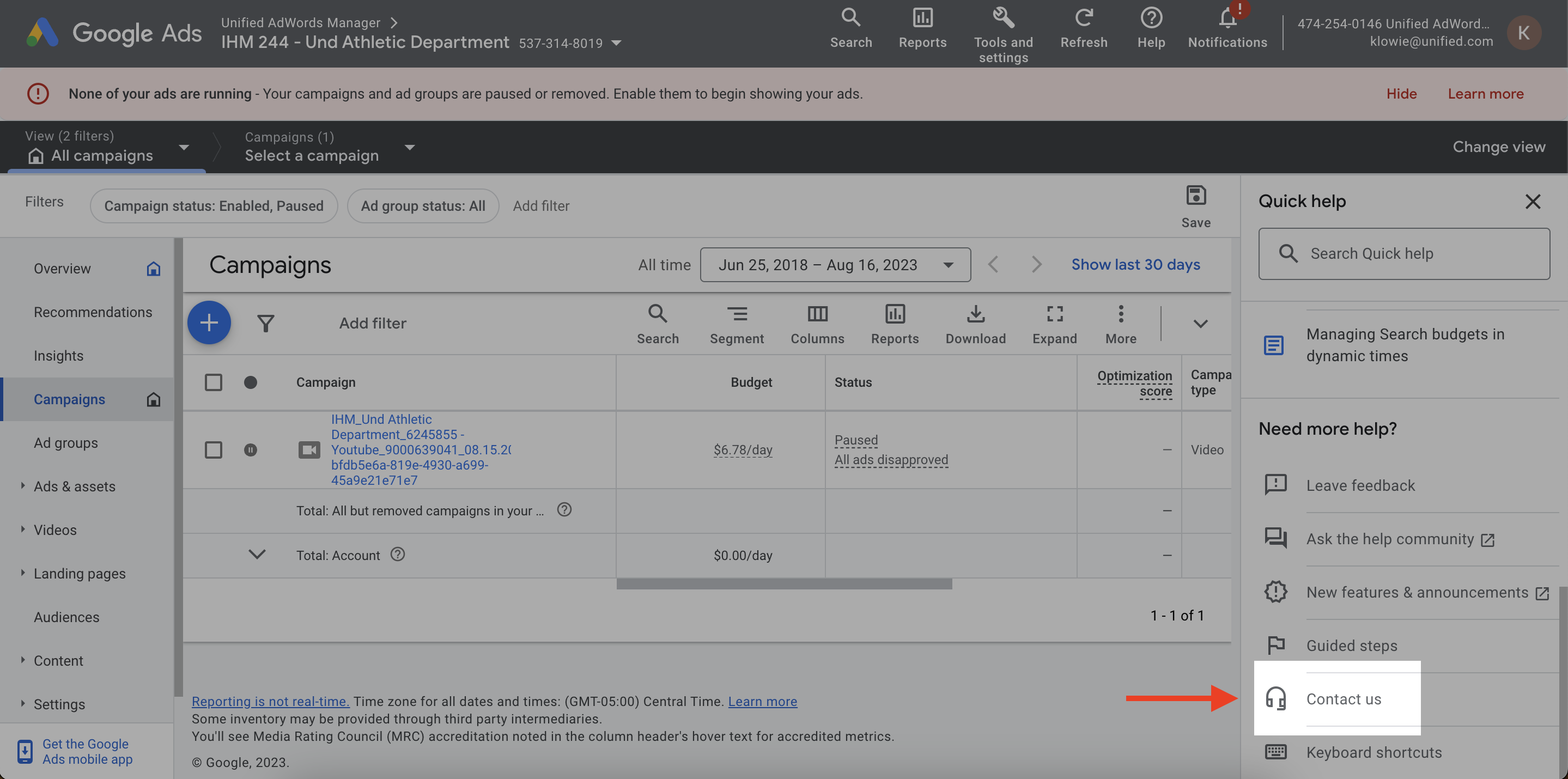The height and width of the screenshot is (779, 1568).
Task: Select Campaigns in sidebar
Action: 87,399
